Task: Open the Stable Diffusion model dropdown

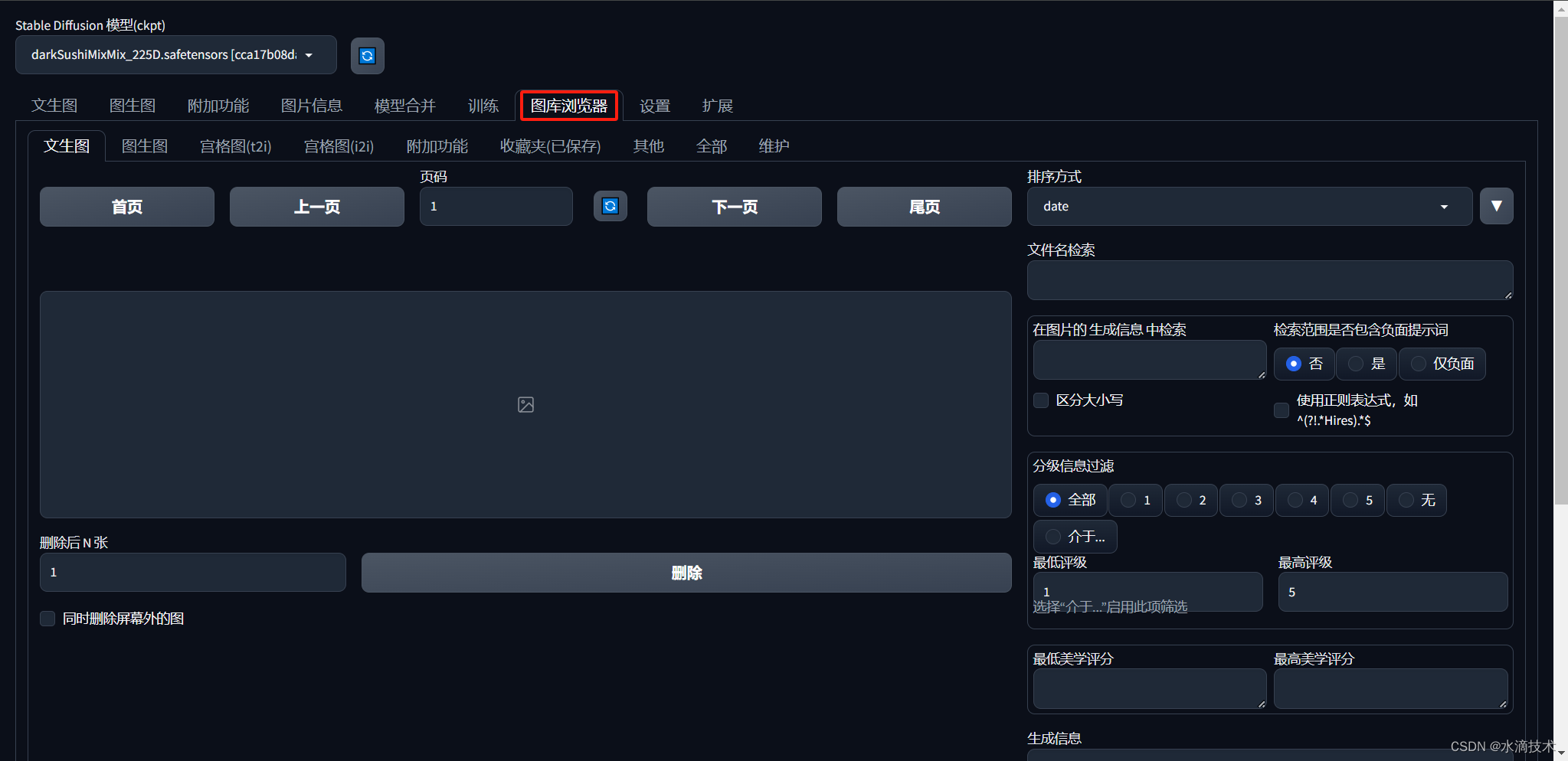Action: pos(176,55)
